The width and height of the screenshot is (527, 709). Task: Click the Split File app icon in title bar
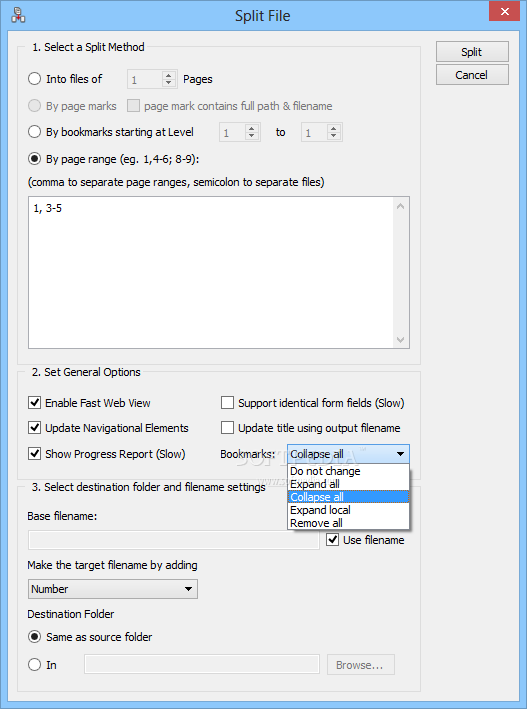pyautogui.click(x=18, y=15)
